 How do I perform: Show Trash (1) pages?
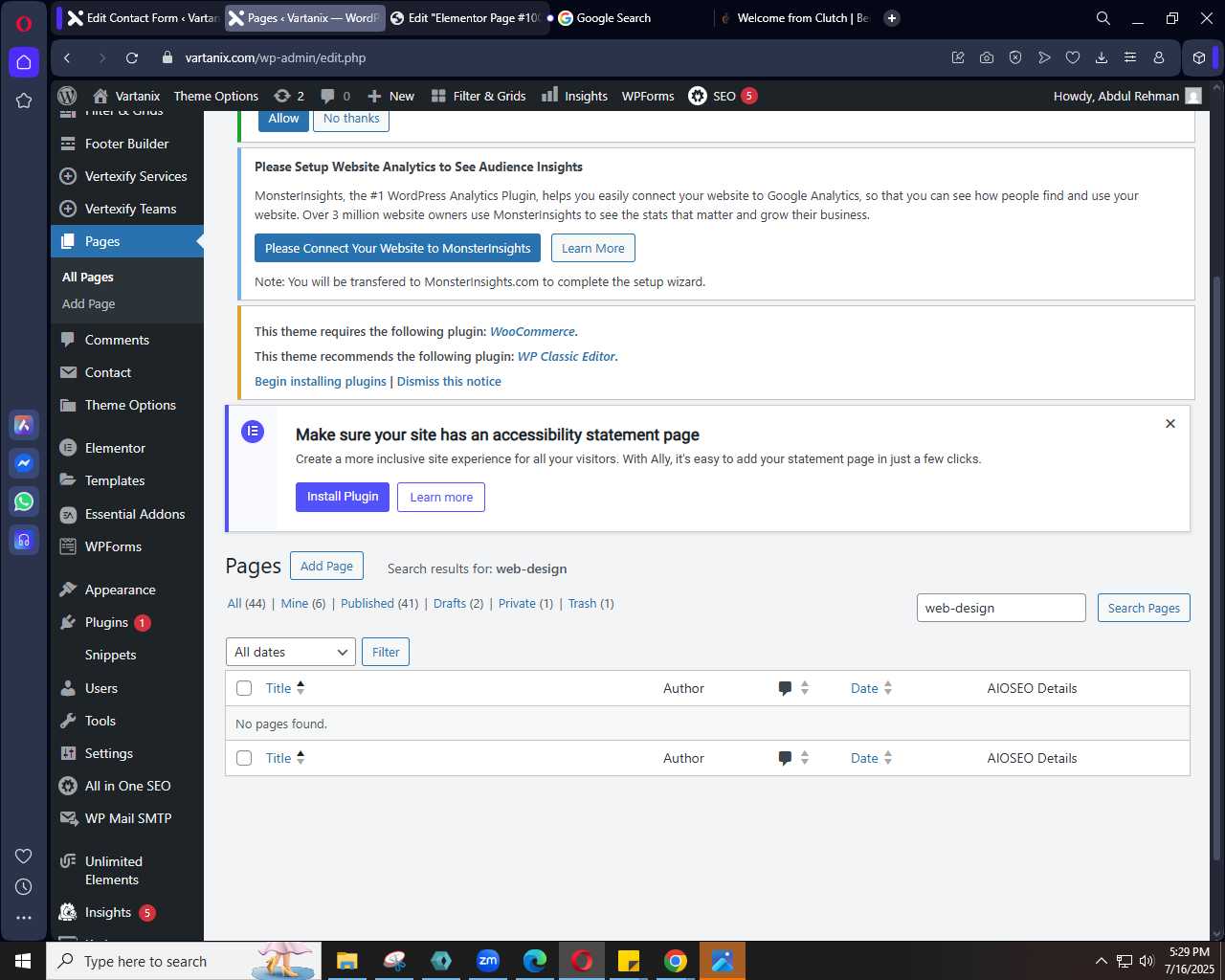click(591, 604)
